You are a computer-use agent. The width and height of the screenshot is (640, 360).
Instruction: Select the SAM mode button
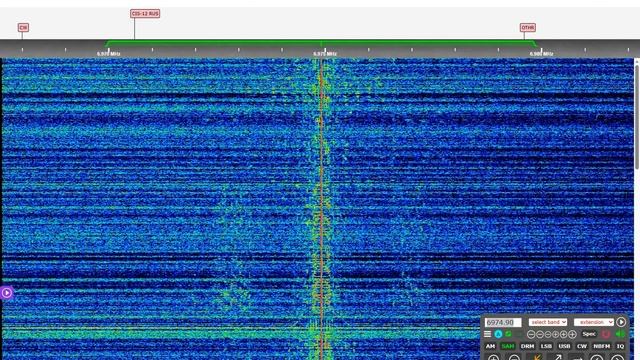coord(508,346)
